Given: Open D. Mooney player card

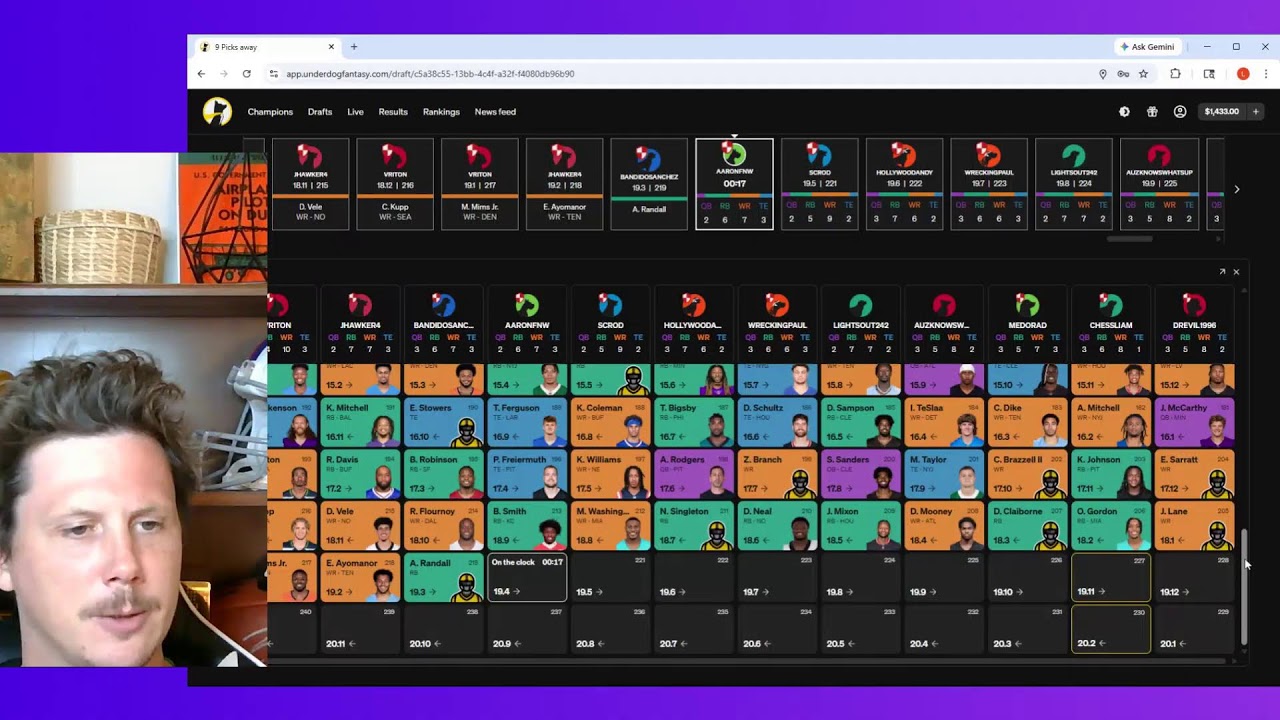Looking at the screenshot, I should coord(944,527).
